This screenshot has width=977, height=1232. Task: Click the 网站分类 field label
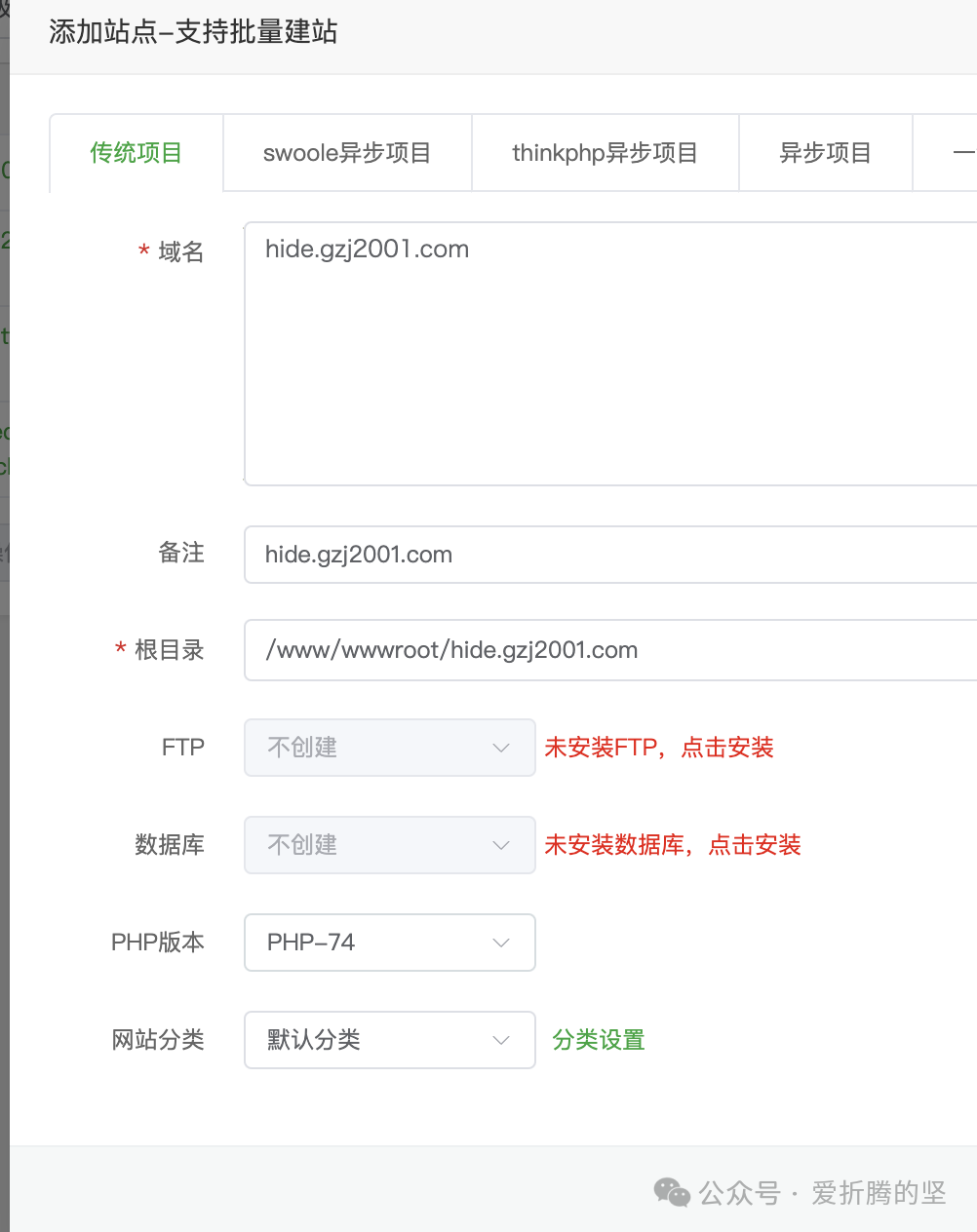click(158, 1040)
